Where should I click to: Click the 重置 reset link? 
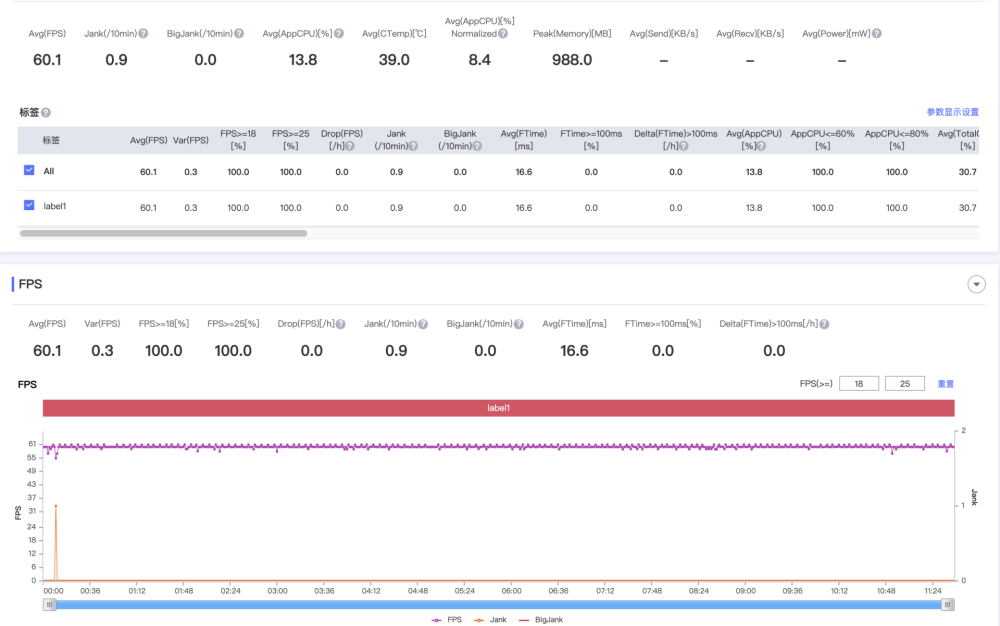(945, 384)
